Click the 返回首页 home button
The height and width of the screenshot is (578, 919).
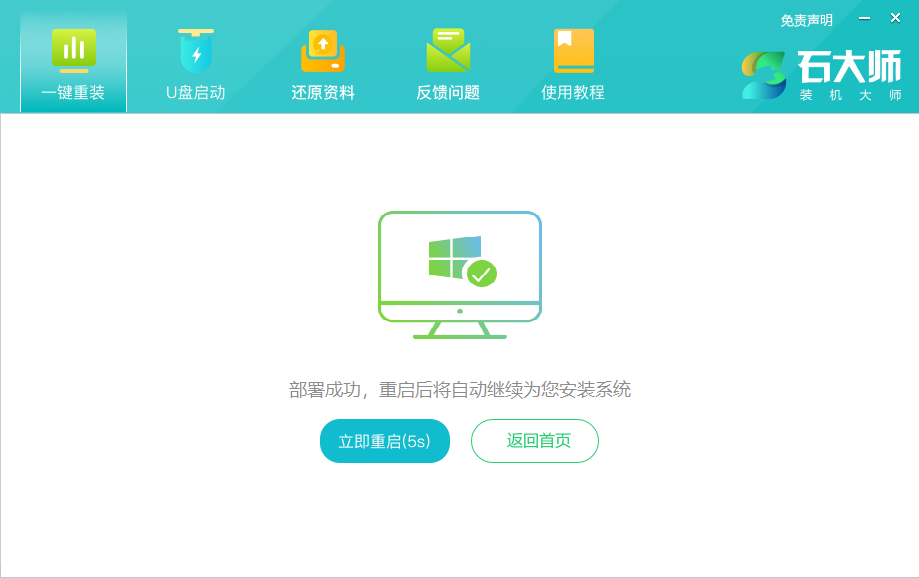point(534,440)
